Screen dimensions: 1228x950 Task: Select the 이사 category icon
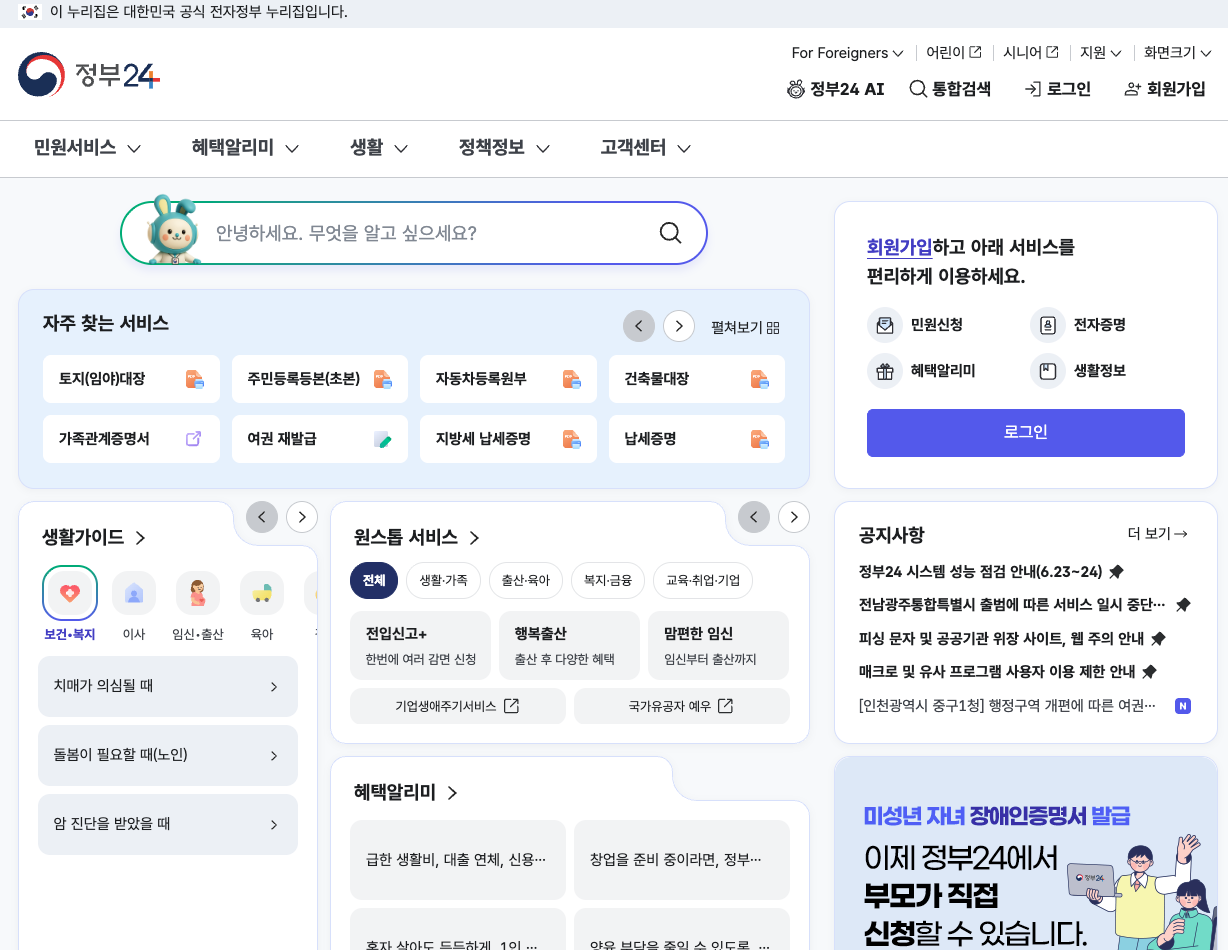134,594
